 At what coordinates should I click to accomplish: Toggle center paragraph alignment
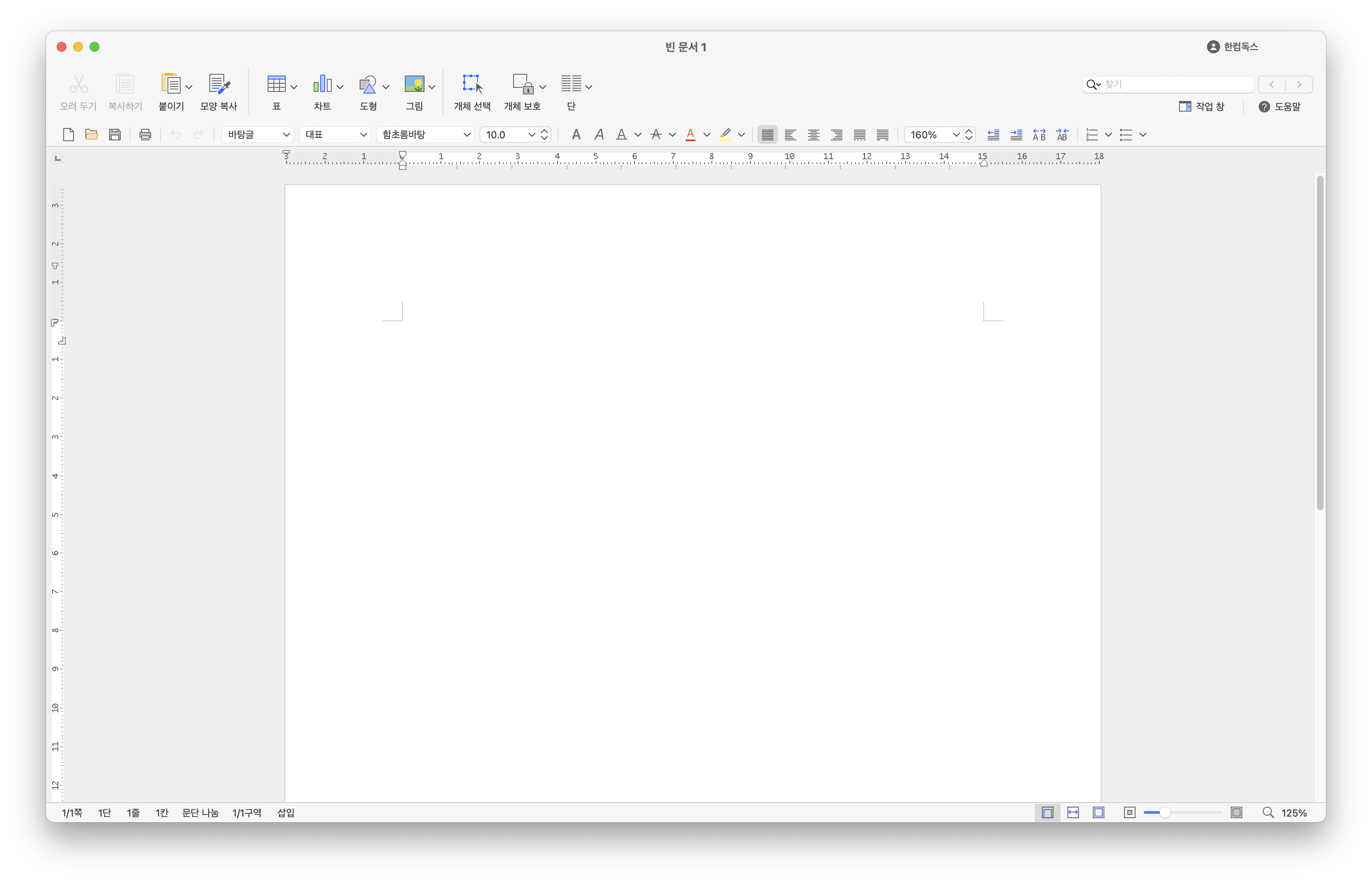tap(813, 135)
